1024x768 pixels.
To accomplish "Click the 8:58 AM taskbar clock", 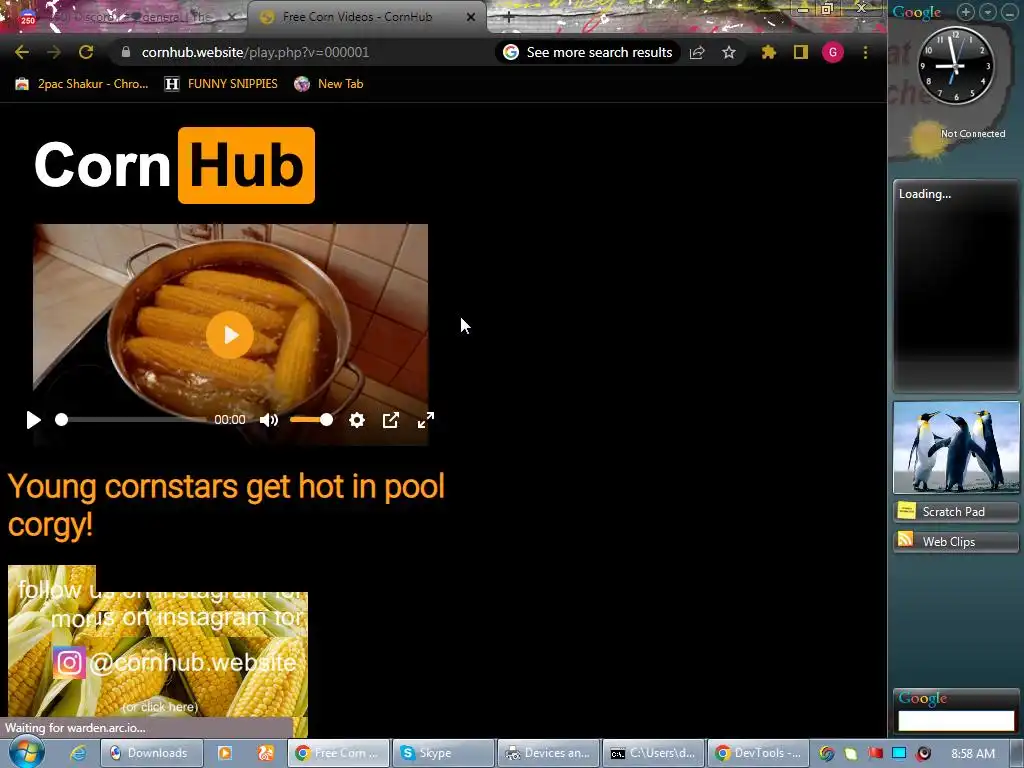I will (972, 754).
